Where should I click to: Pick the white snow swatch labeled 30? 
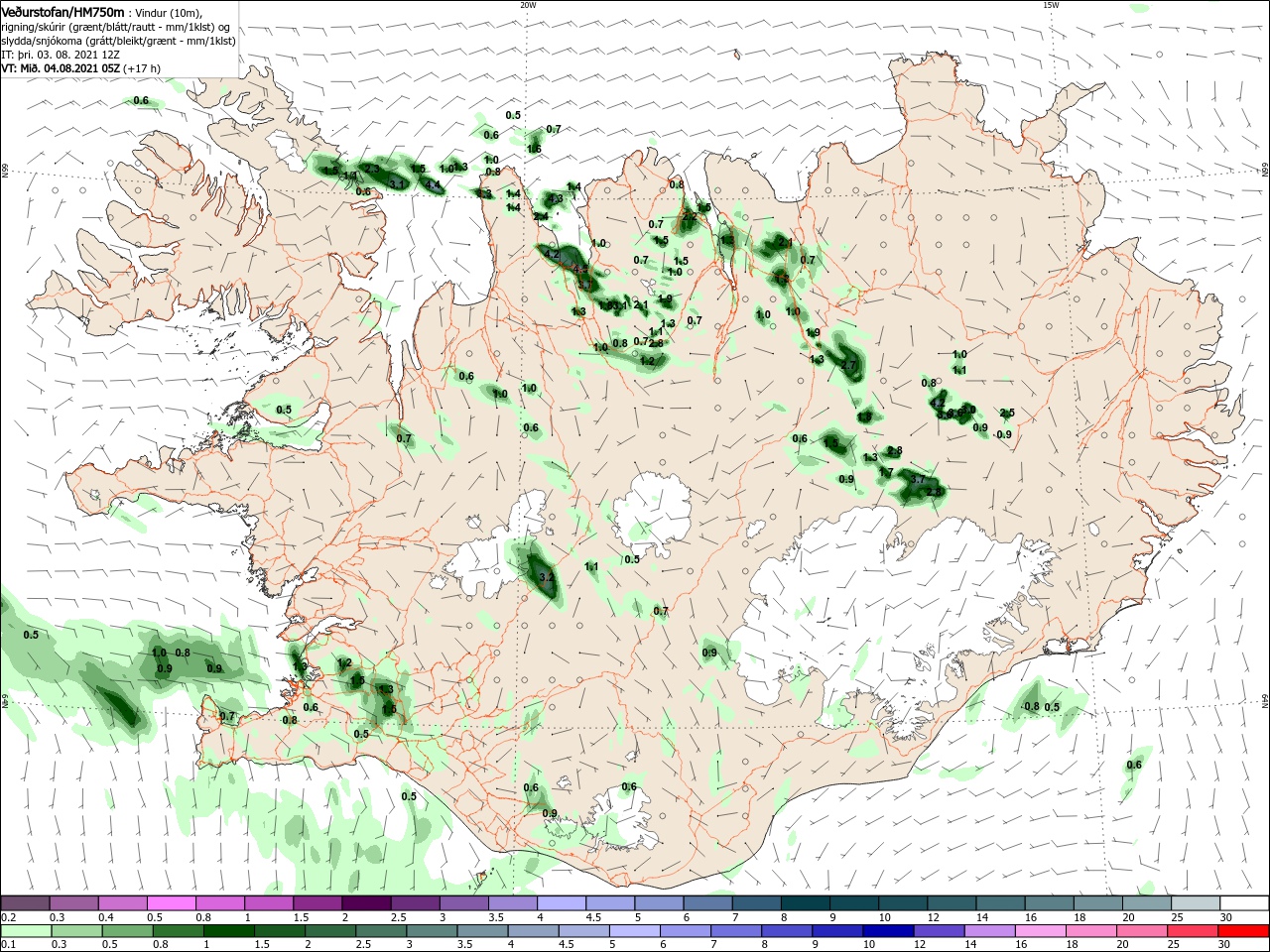click(x=1244, y=903)
